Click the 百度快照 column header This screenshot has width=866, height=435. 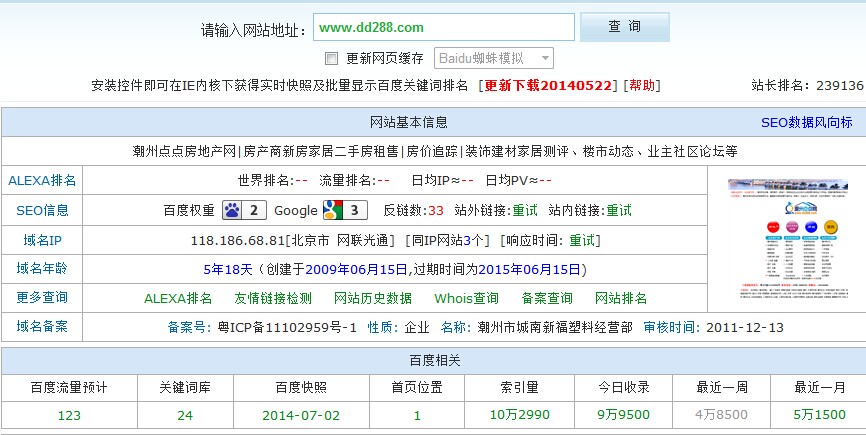point(301,388)
